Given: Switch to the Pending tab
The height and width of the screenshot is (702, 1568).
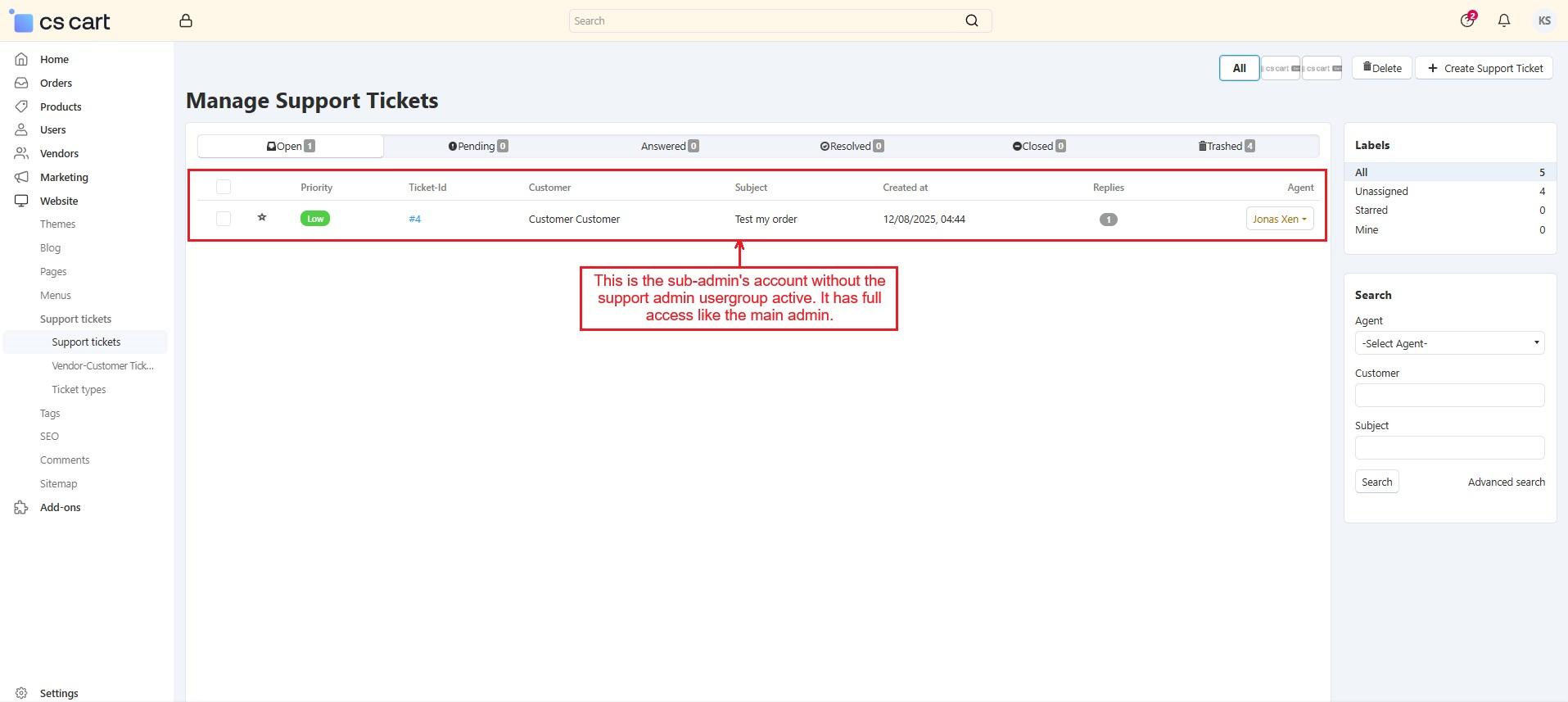Looking at the screenshot, I should (x=477, y=147).
